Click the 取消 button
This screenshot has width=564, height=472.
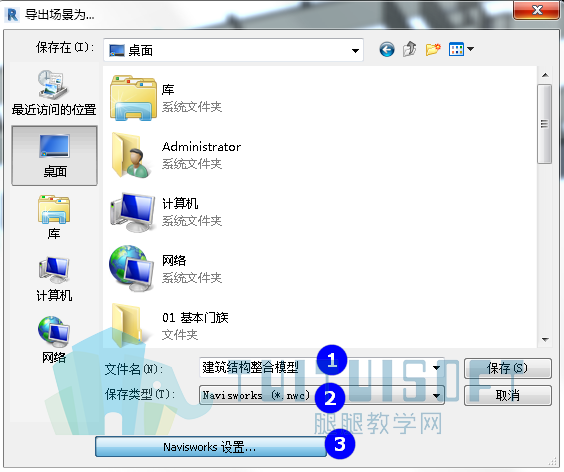pyautogui.click(x=508, y=395)
